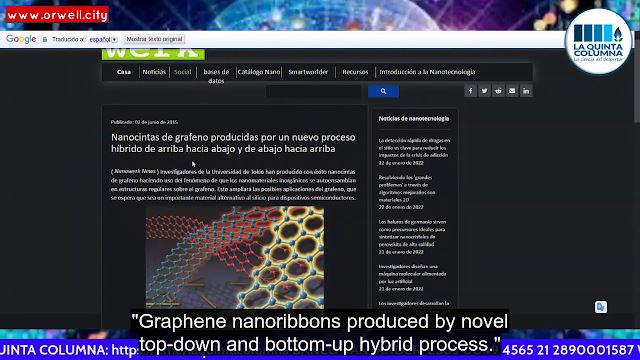The width and height of the screenshot is (640, 360).
Task: Click the La Quinta Columna logo
Action: pyautogui.click(x=598, y=41)
